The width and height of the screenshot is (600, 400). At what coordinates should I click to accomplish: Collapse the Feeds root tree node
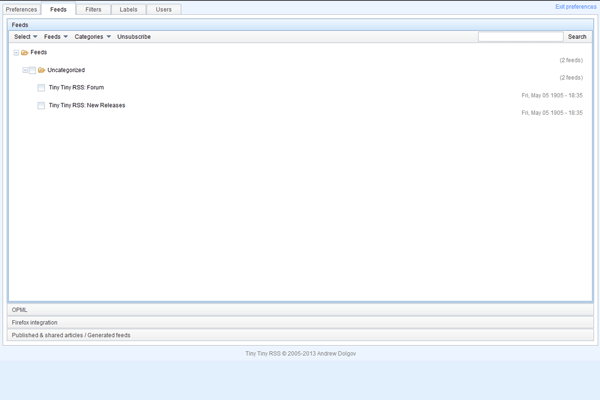16,53
